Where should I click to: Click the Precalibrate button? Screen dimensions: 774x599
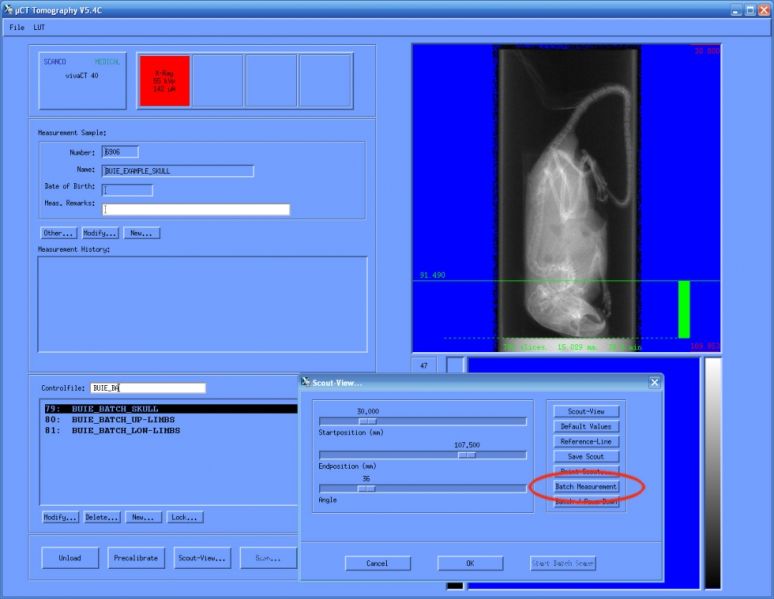pos(136,558)
